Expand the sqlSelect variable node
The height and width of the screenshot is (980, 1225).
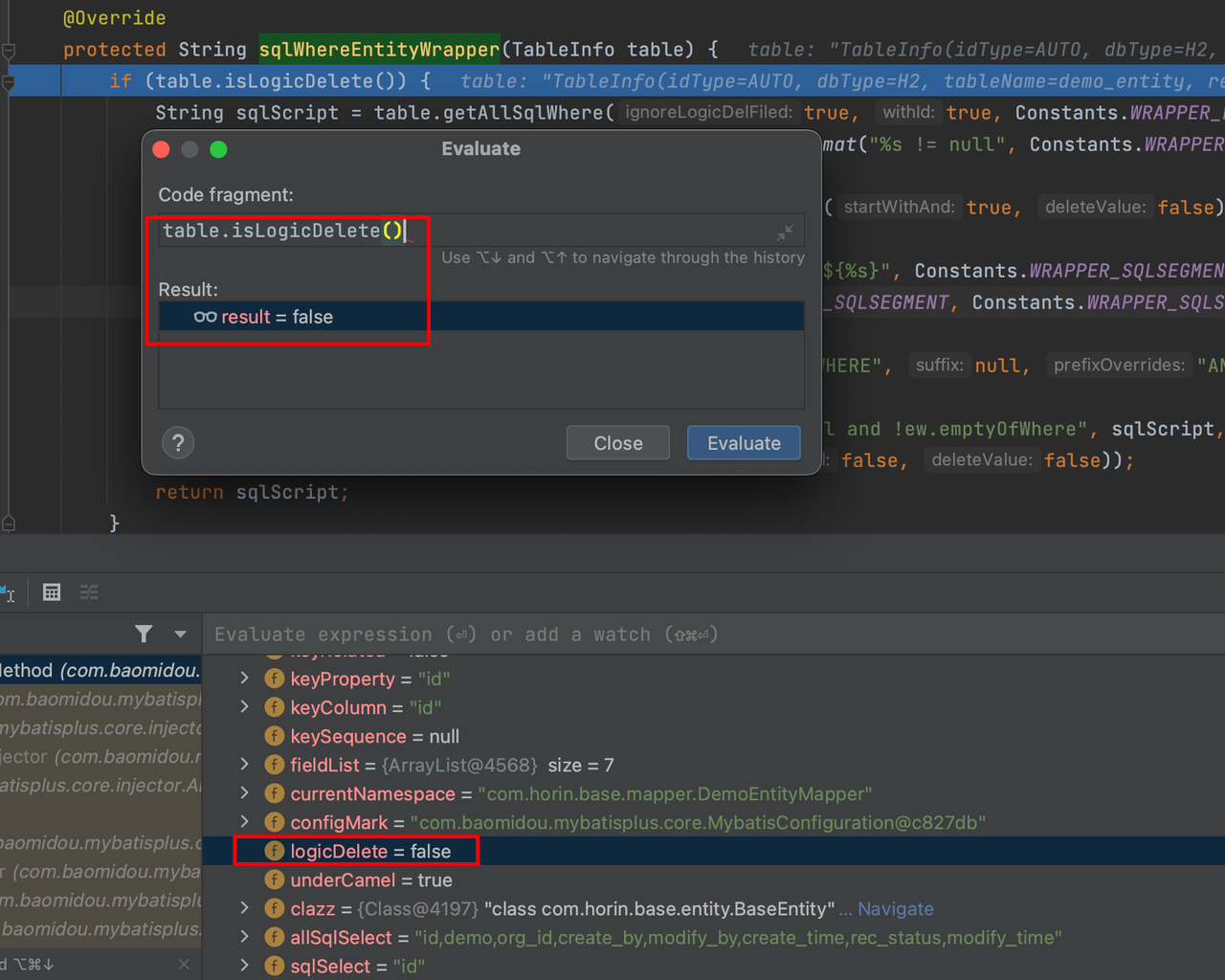[x=245, y=966]
